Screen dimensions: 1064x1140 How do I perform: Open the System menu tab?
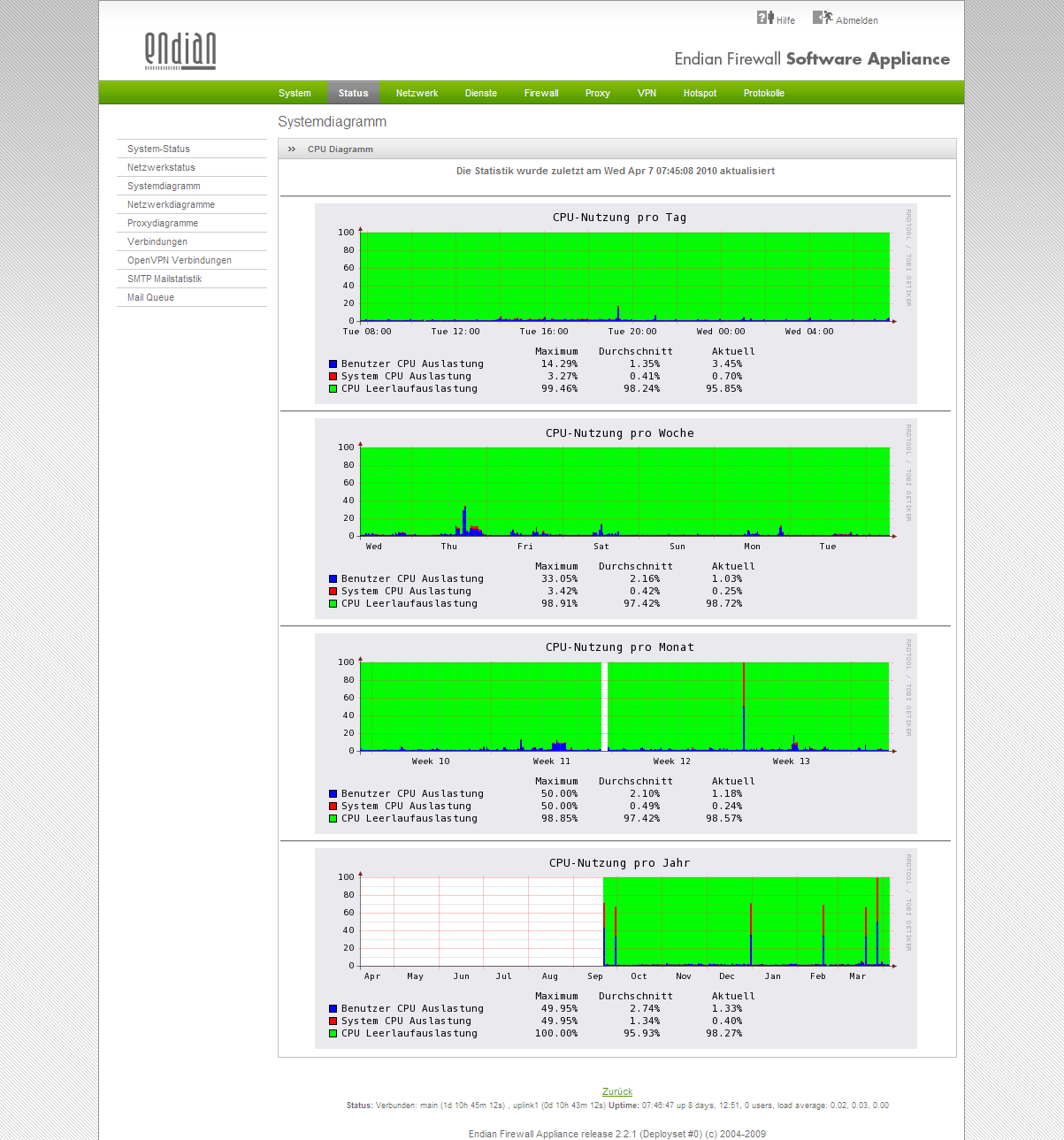tap(295, 93)
